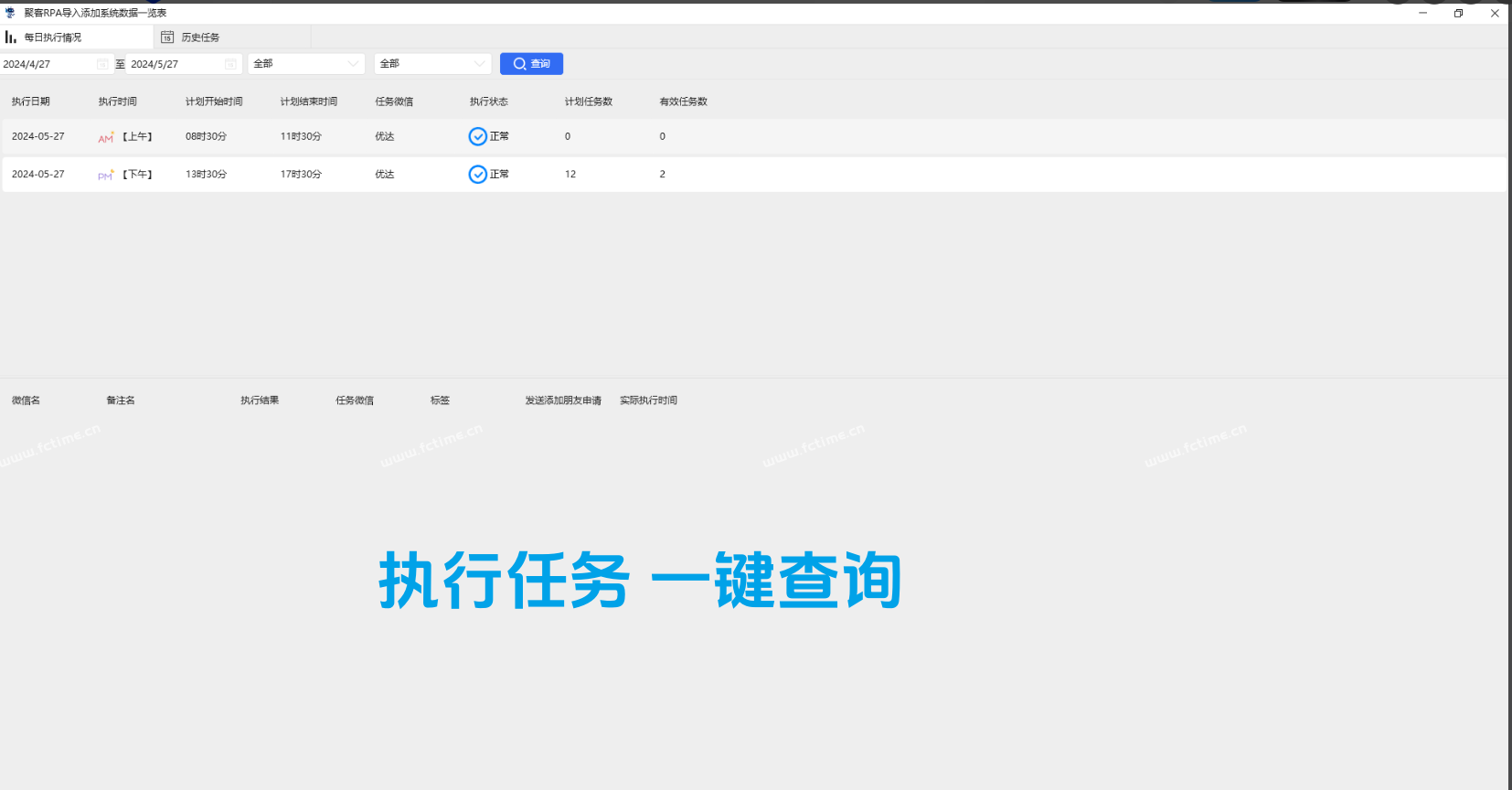Click the bar chart icon beside 每日执行情况

coord(11,37)
